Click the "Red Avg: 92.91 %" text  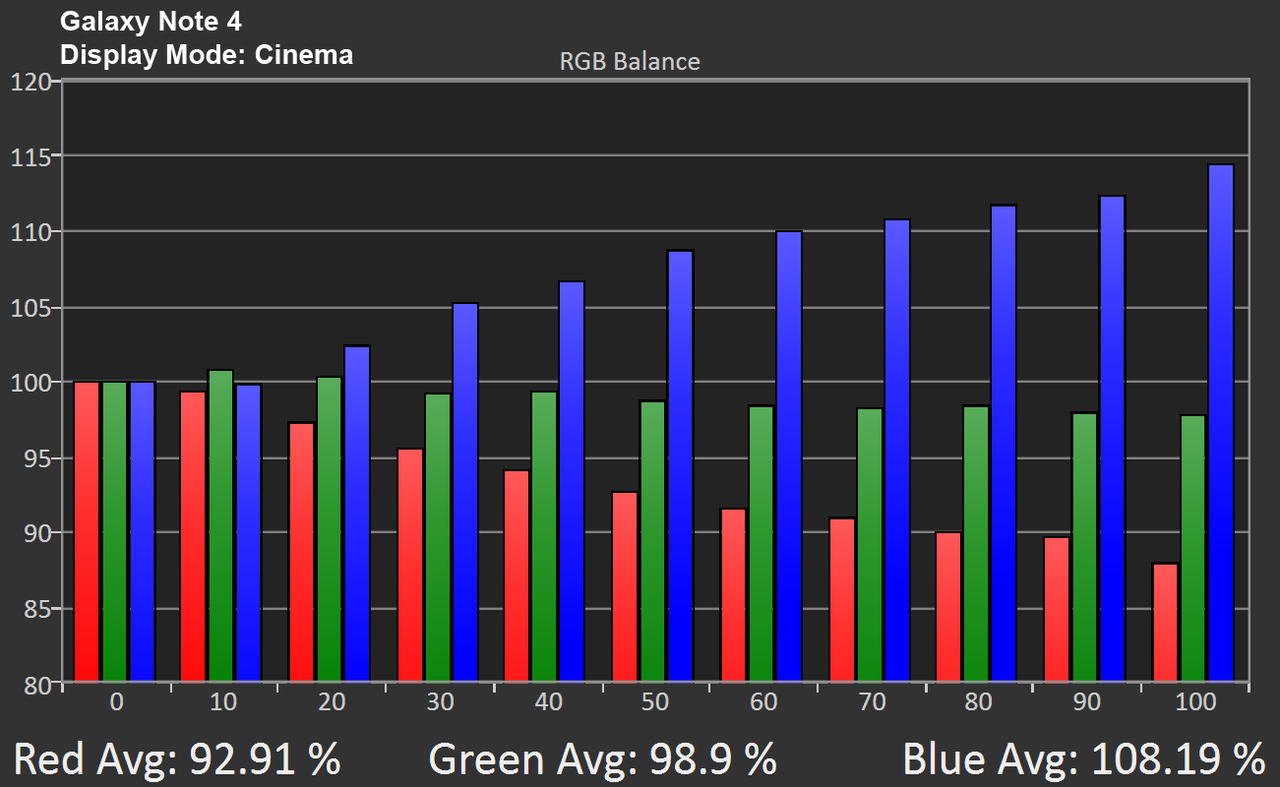point(178,759)
